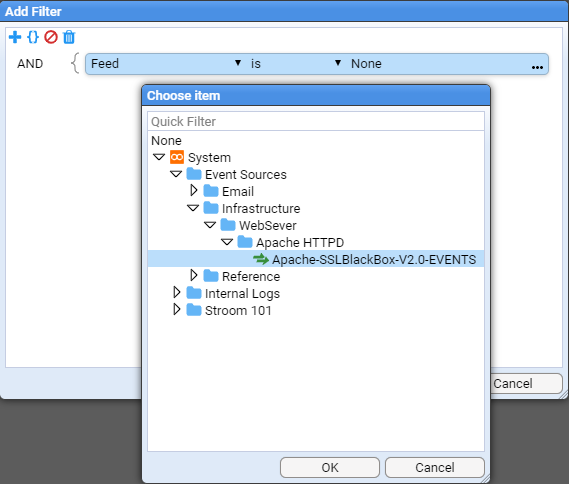Click the Event Sources folder icon
Image resolution: width=569 pixels, height=484 pixels.
tap(194, 174)
